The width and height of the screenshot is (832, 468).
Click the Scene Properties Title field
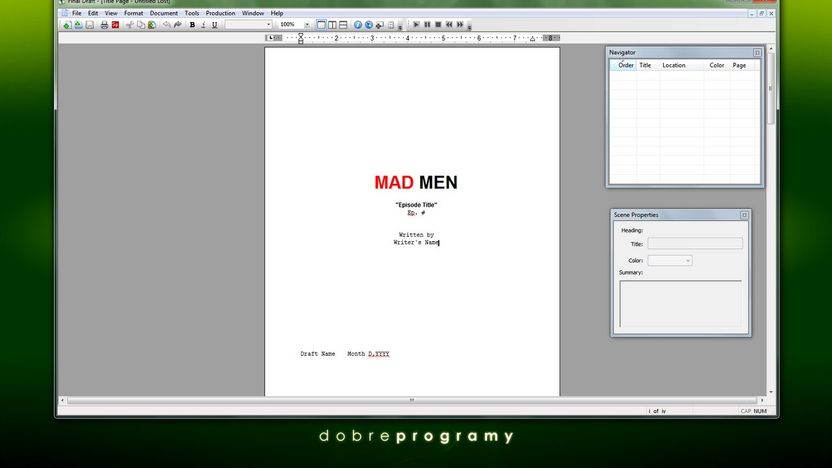[695, 244]
